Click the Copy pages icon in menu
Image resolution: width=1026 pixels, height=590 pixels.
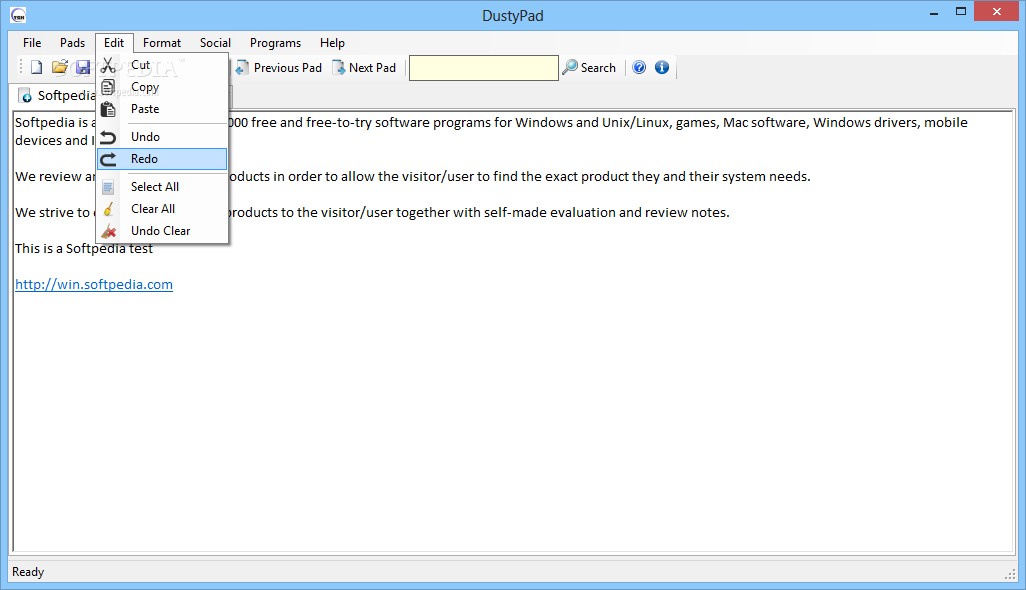pos(109,87)
